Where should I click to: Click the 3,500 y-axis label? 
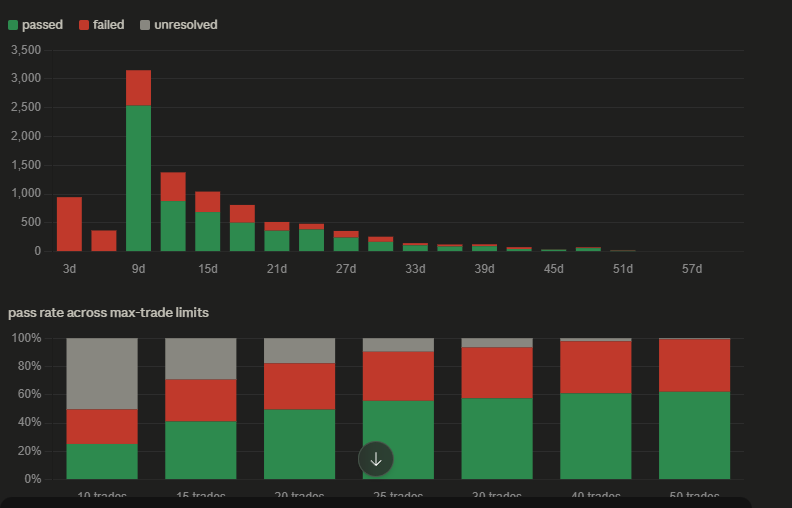click(26, 50)
